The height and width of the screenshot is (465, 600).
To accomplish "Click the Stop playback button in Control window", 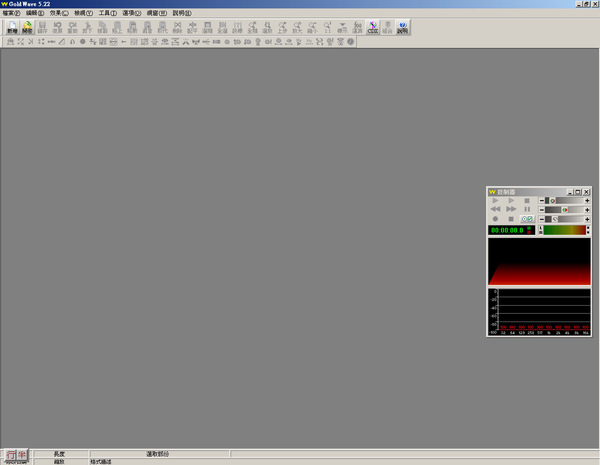I will click(x=527, y=201).
